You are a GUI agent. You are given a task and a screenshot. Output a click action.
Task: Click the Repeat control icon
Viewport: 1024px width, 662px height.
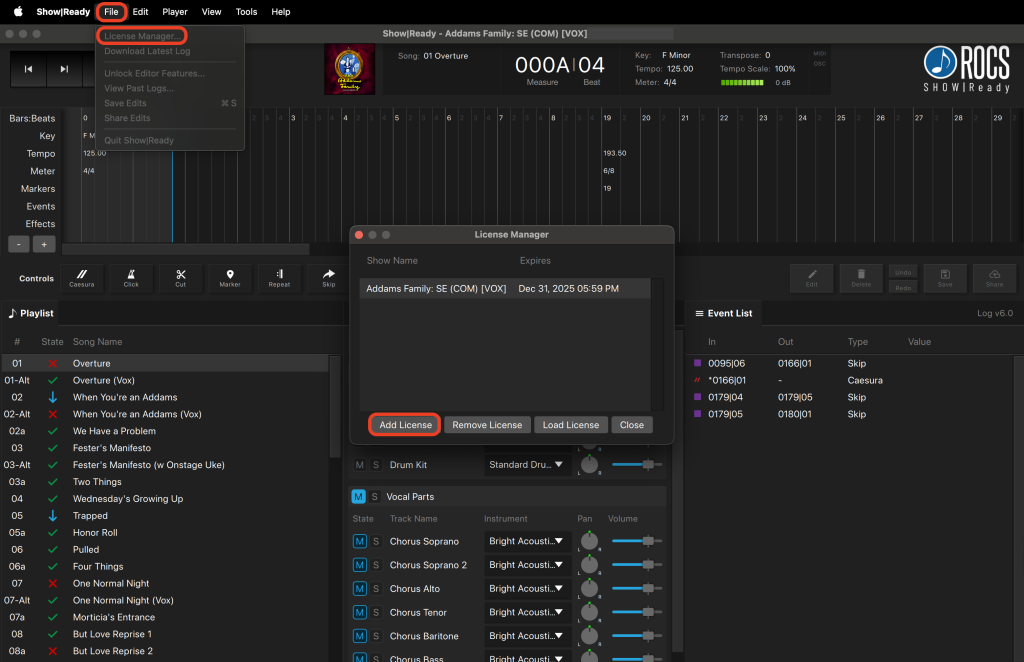click(x=279, y=277)
